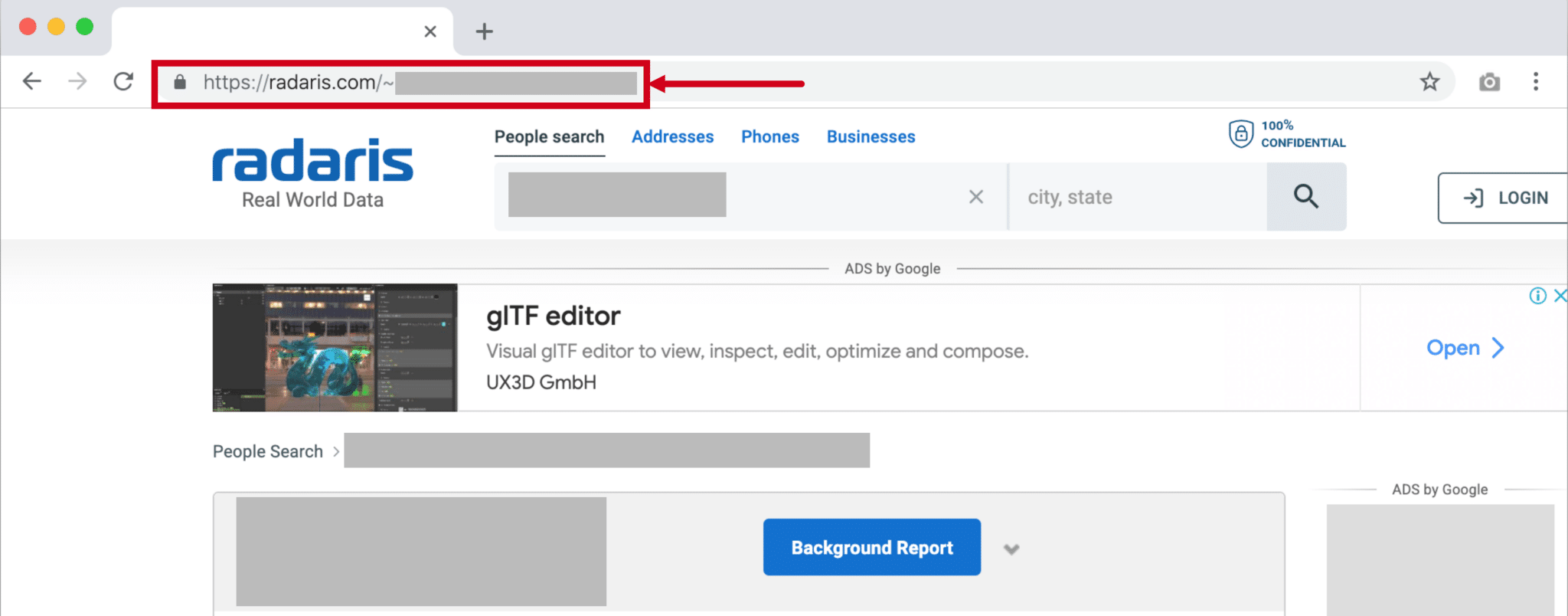
Task: Expand the Background Report dropdown chevron
Action: (1011, 549)
